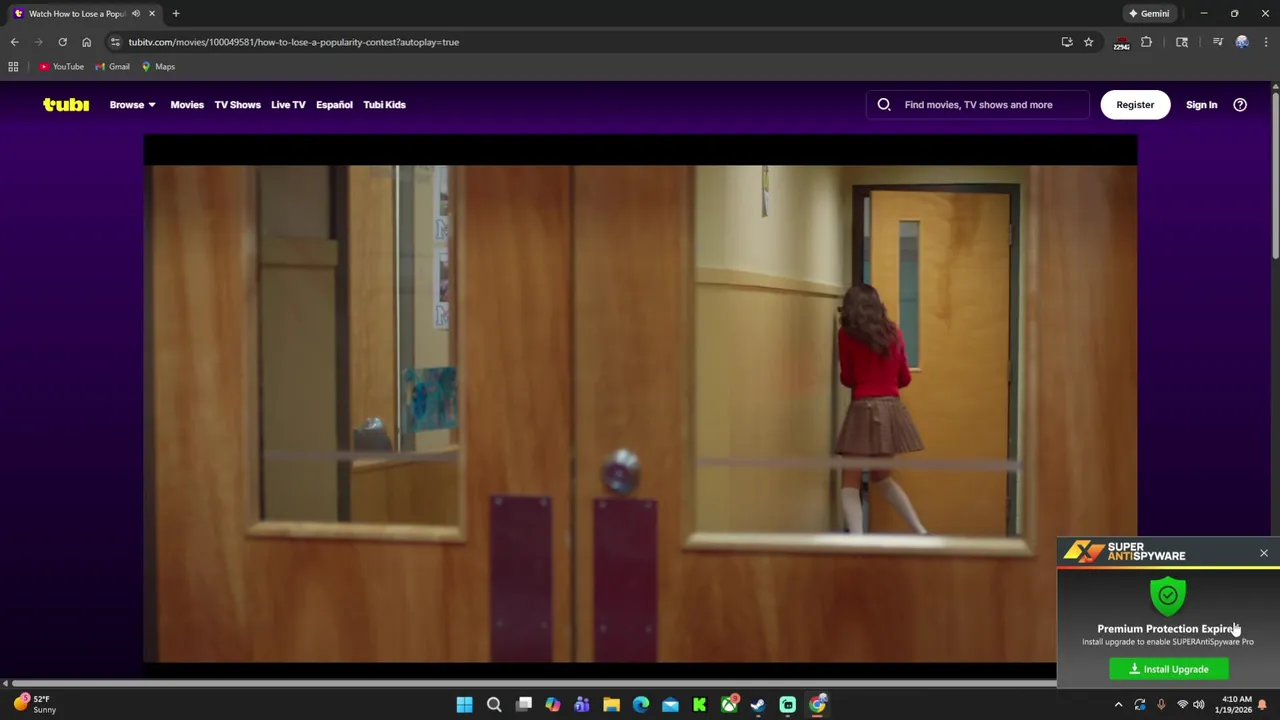The width and height of the screenshot is (1280, 720).
Task: Open File Explorer from the taskbar
Action: pos(611,705)
